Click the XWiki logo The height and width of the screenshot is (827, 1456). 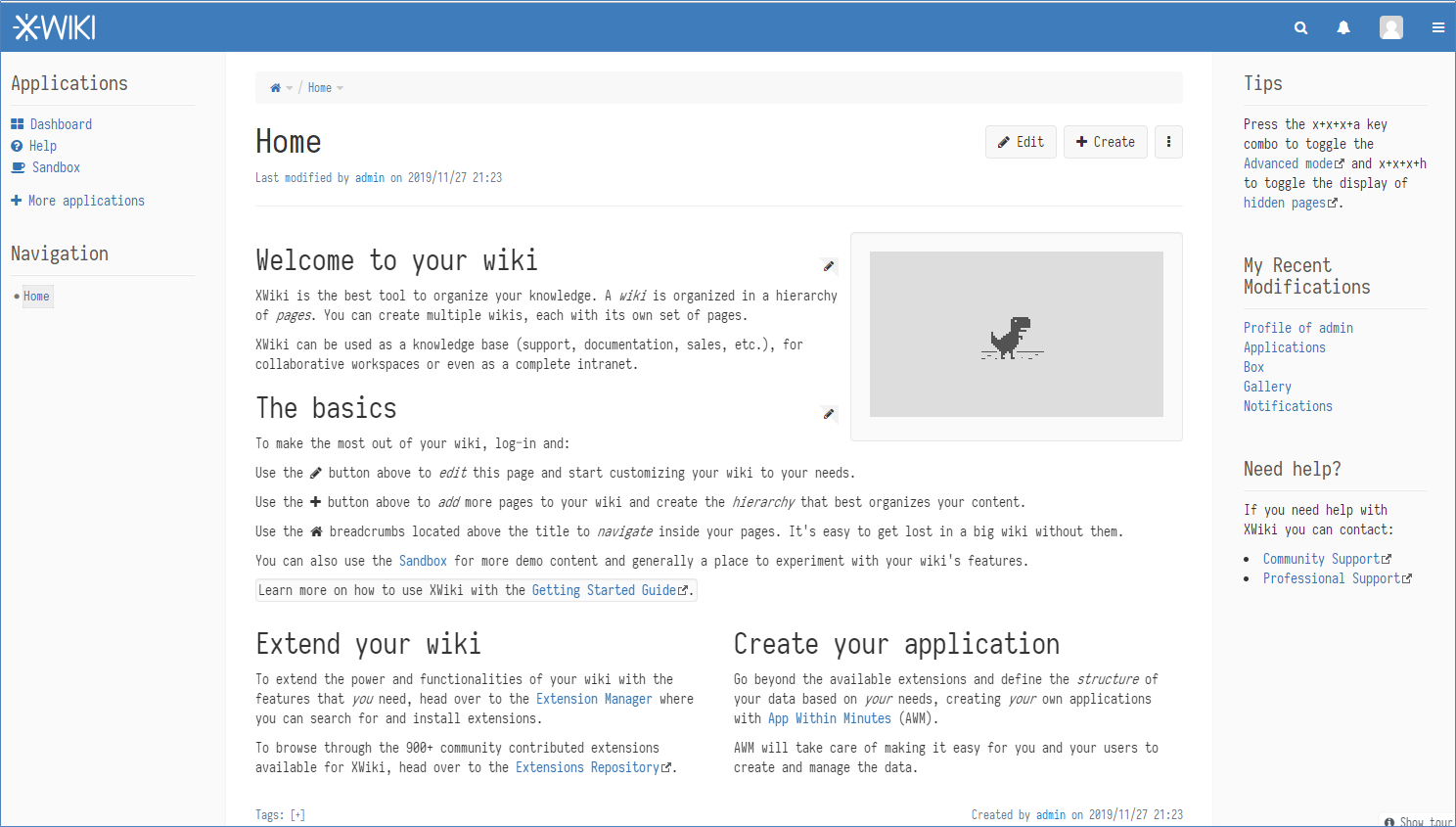click(x=55, y=27)
